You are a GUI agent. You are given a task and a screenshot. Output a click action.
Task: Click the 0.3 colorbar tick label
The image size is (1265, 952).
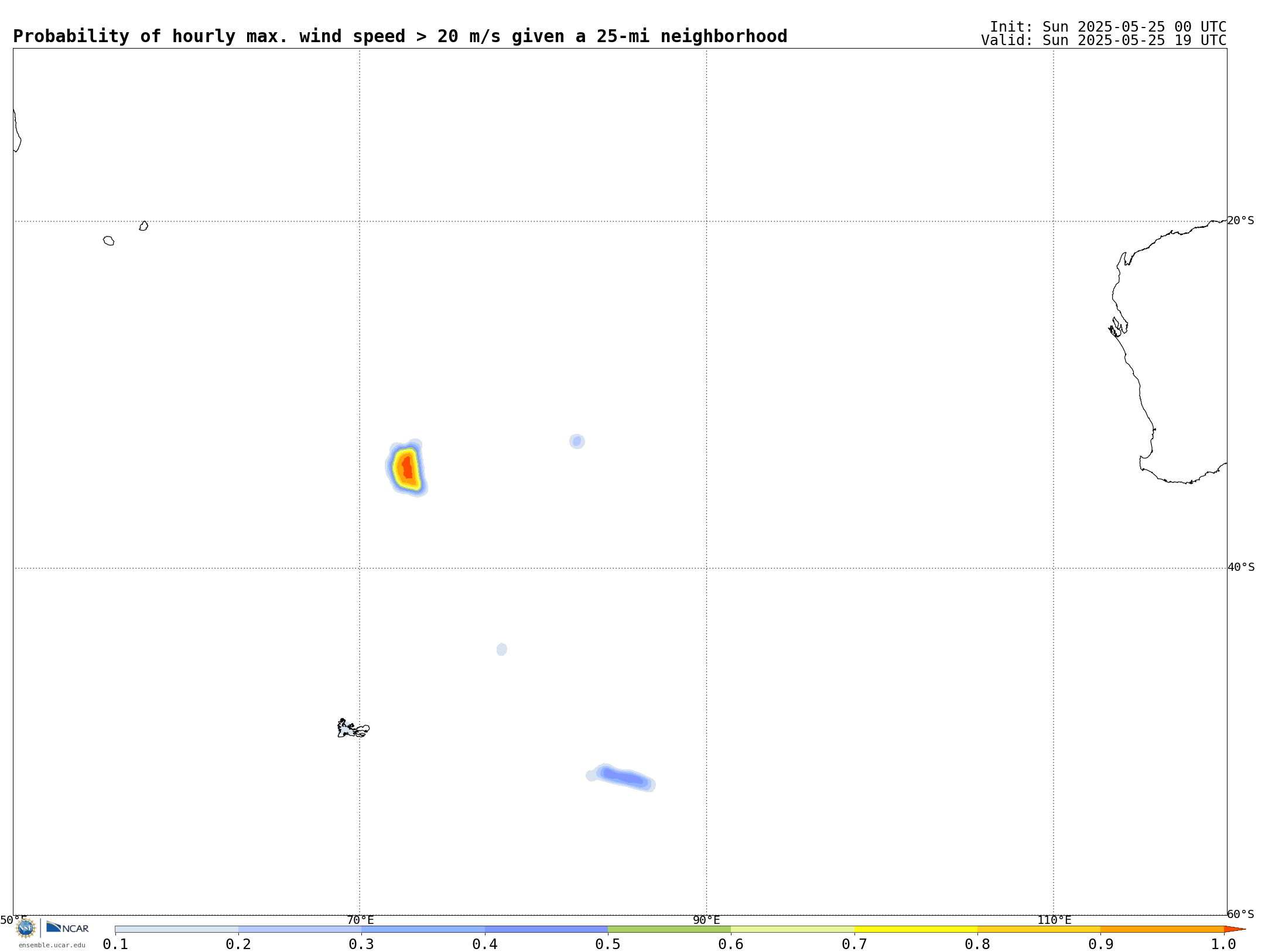point(361,944)
